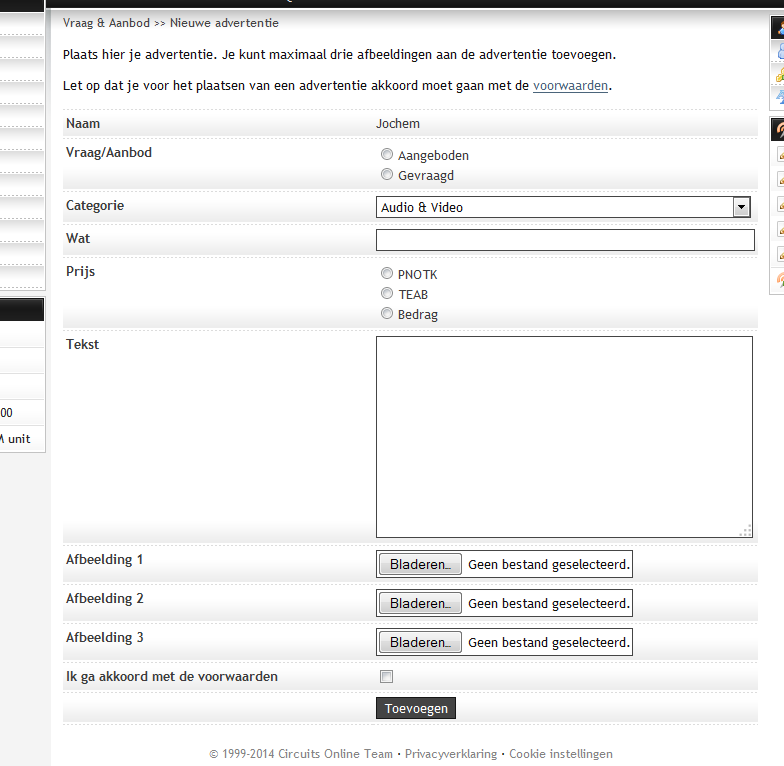The height and width of the screenshot is (766, 784).
Task: Click the yellow keys icon in right sidebar
Action: pos(780,75)
